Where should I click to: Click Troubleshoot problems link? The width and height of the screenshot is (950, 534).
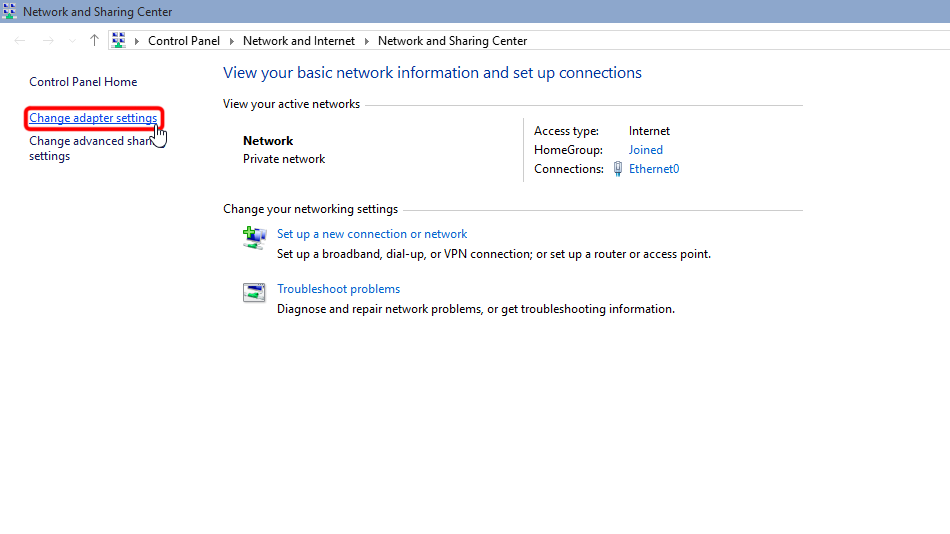pyautogui.click(x=338, y=289)
